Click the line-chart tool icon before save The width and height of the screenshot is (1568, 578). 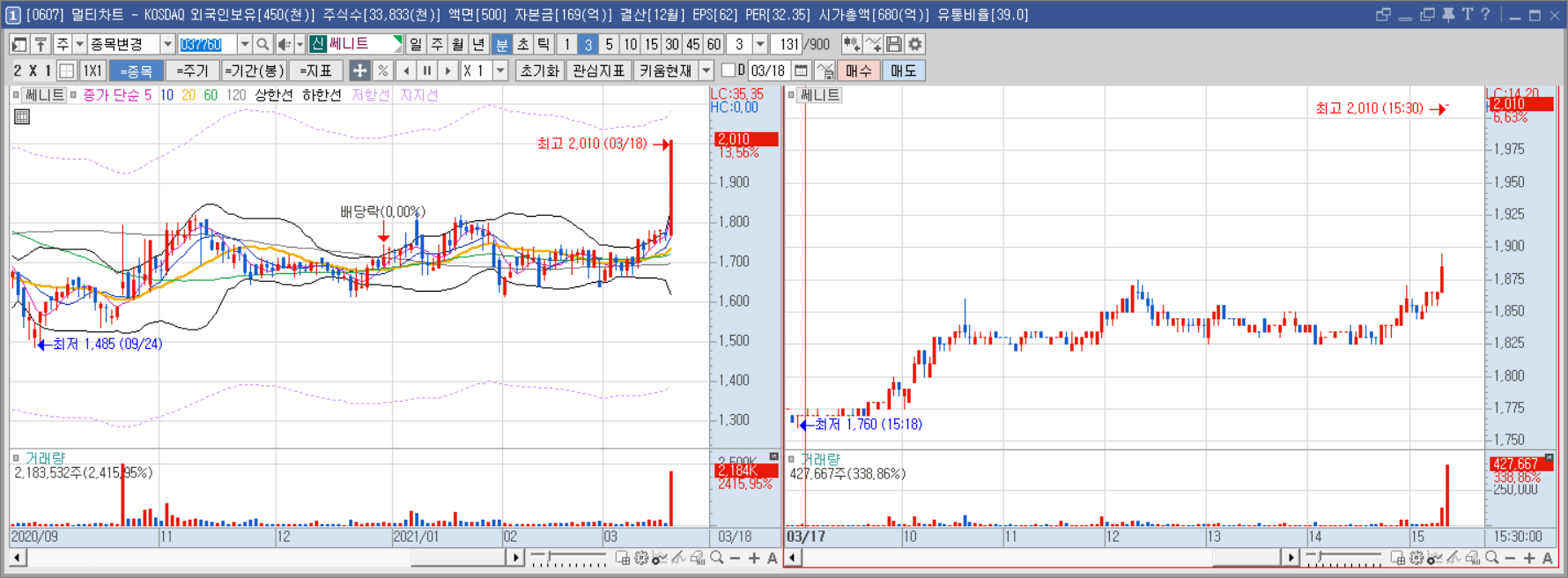873,44
